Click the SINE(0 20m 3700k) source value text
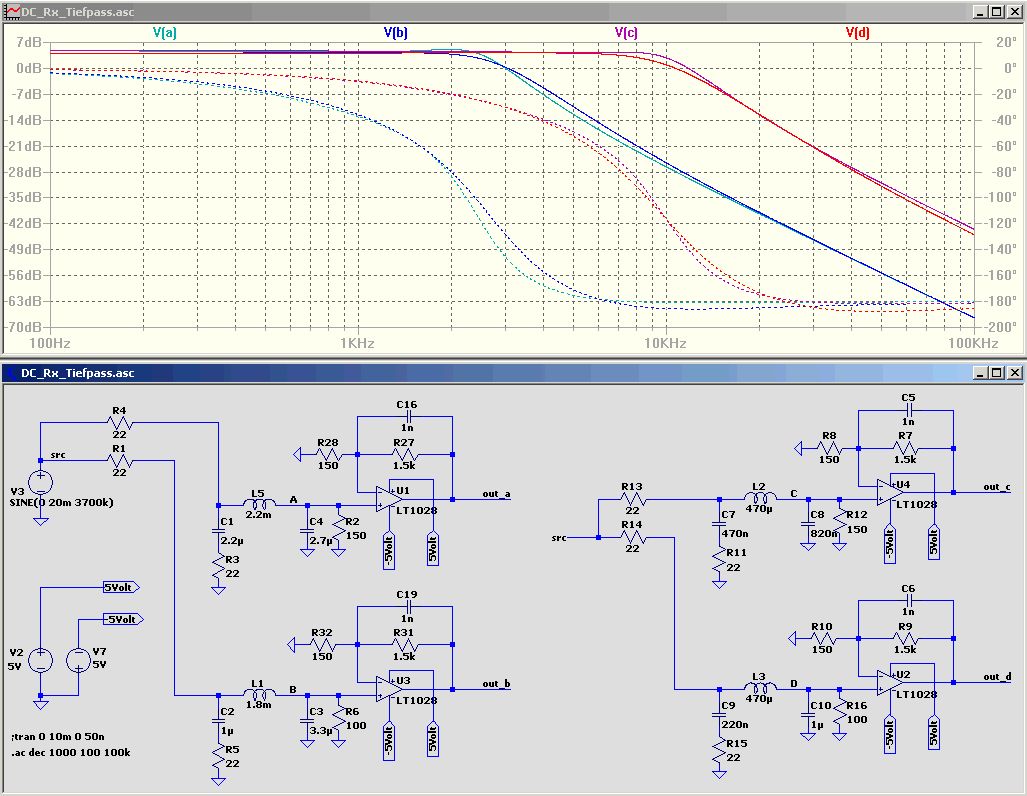The image size is (1027, 796). 61,502
